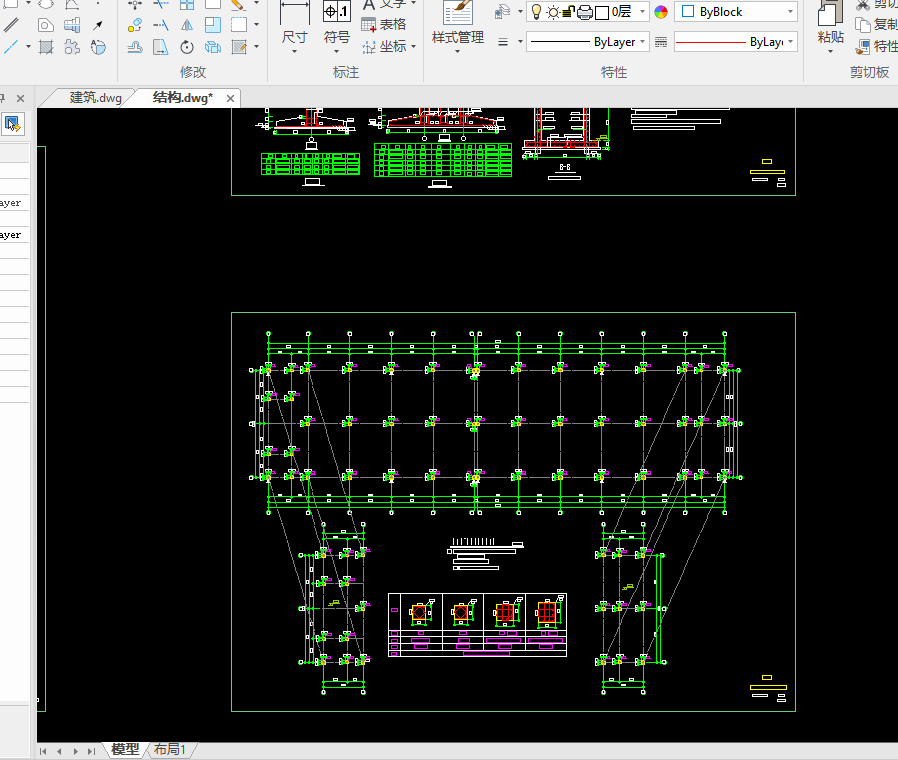Viewport: 898px width, 760px height.
Task: Select the black arrow tool
Action: point(98,25)
